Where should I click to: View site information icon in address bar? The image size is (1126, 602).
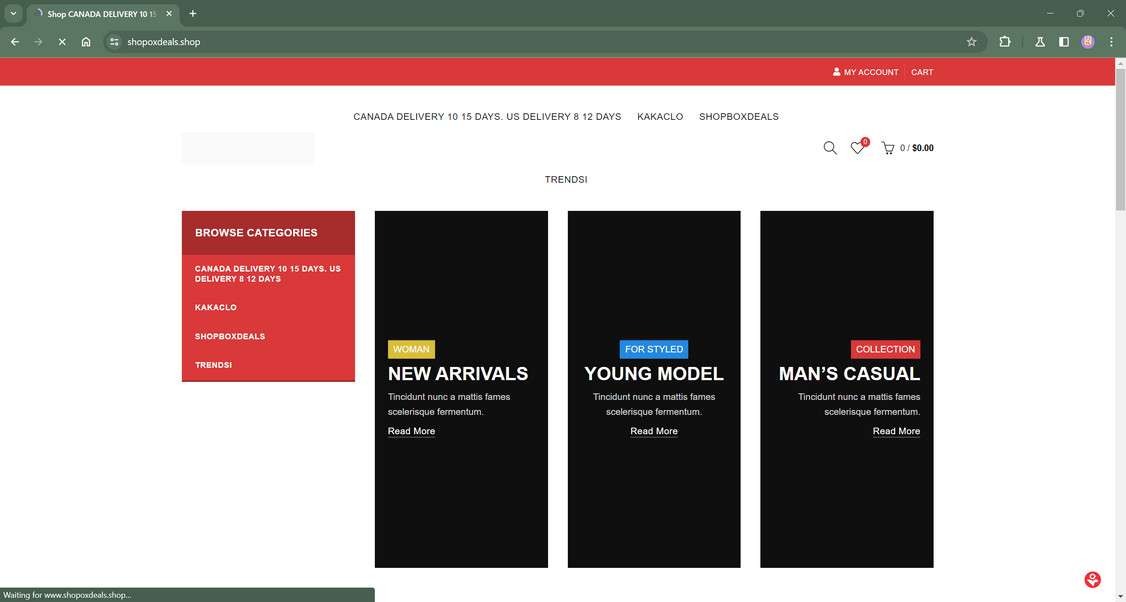[114, 42]
